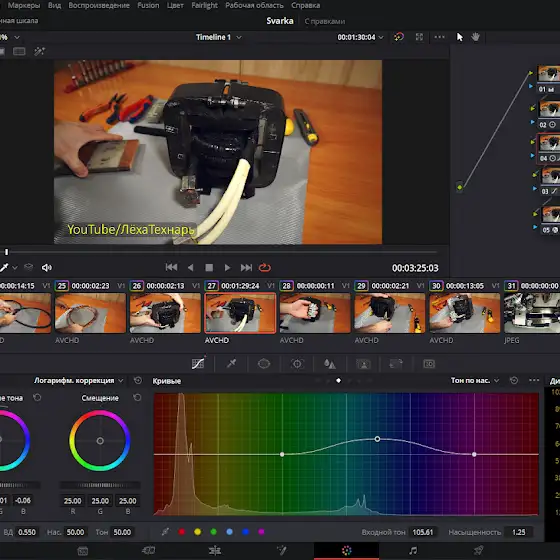560x560 pixels.
Task: Open the 00:01:30:04 timecode dropdown
Action: [360, 37]
